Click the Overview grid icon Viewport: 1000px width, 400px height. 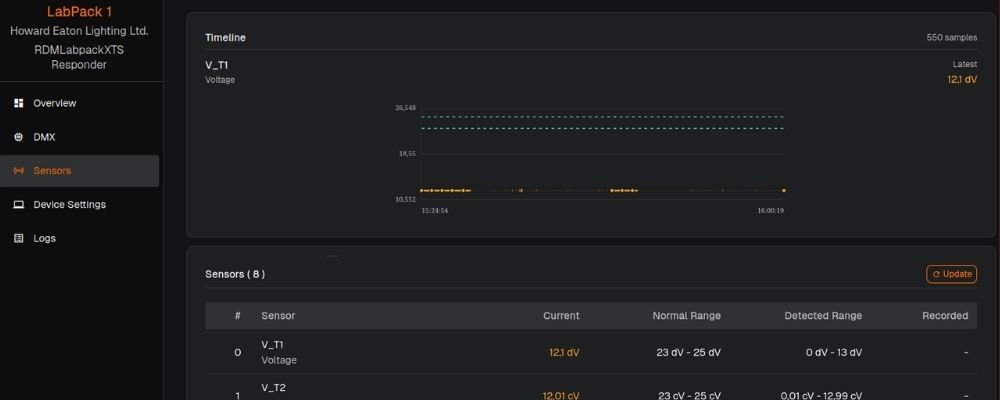18,103
